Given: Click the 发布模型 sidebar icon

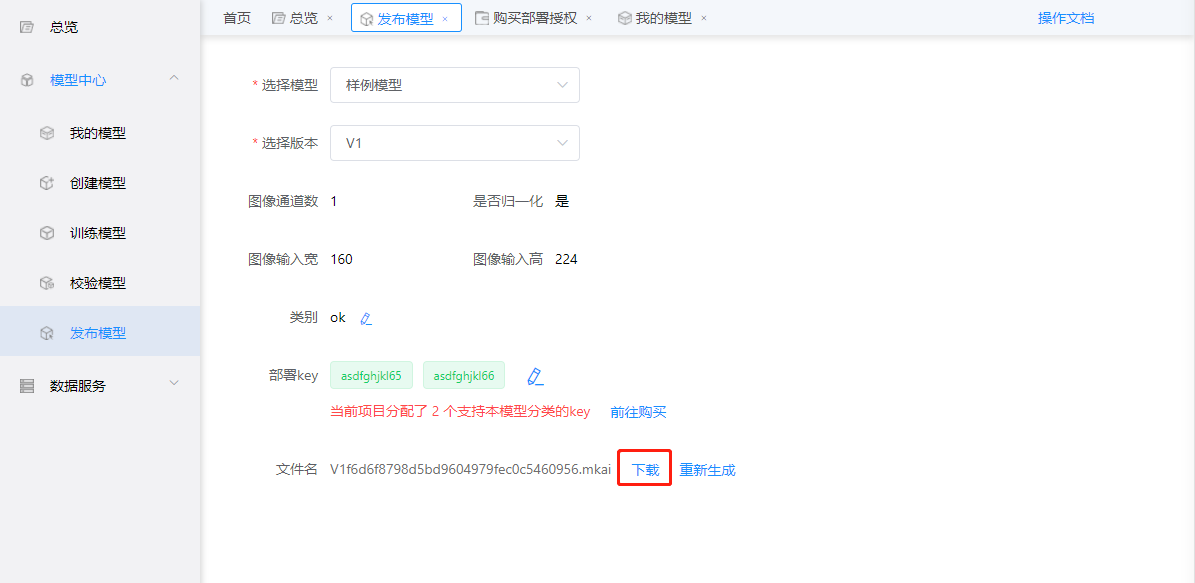Looking at the screenshot, I should (47, 333).
